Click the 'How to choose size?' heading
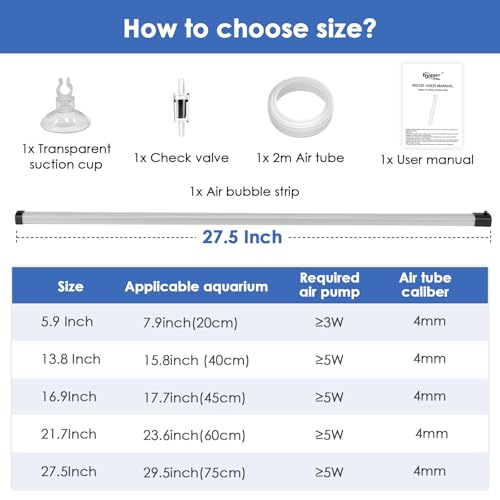500x500 pixels. tap(250, 29)
